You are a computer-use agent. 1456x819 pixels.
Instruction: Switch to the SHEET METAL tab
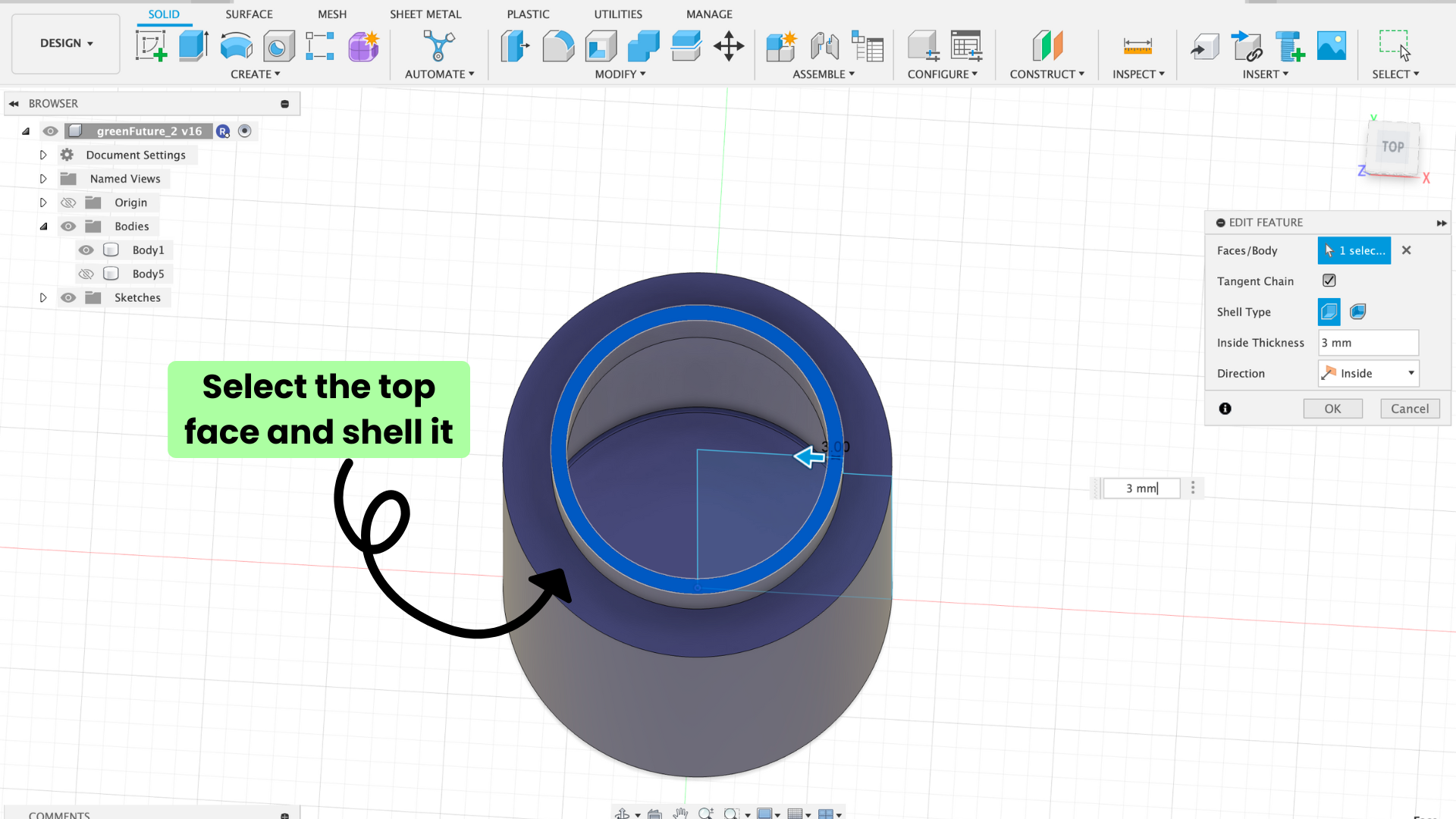(x=425, y=14)
